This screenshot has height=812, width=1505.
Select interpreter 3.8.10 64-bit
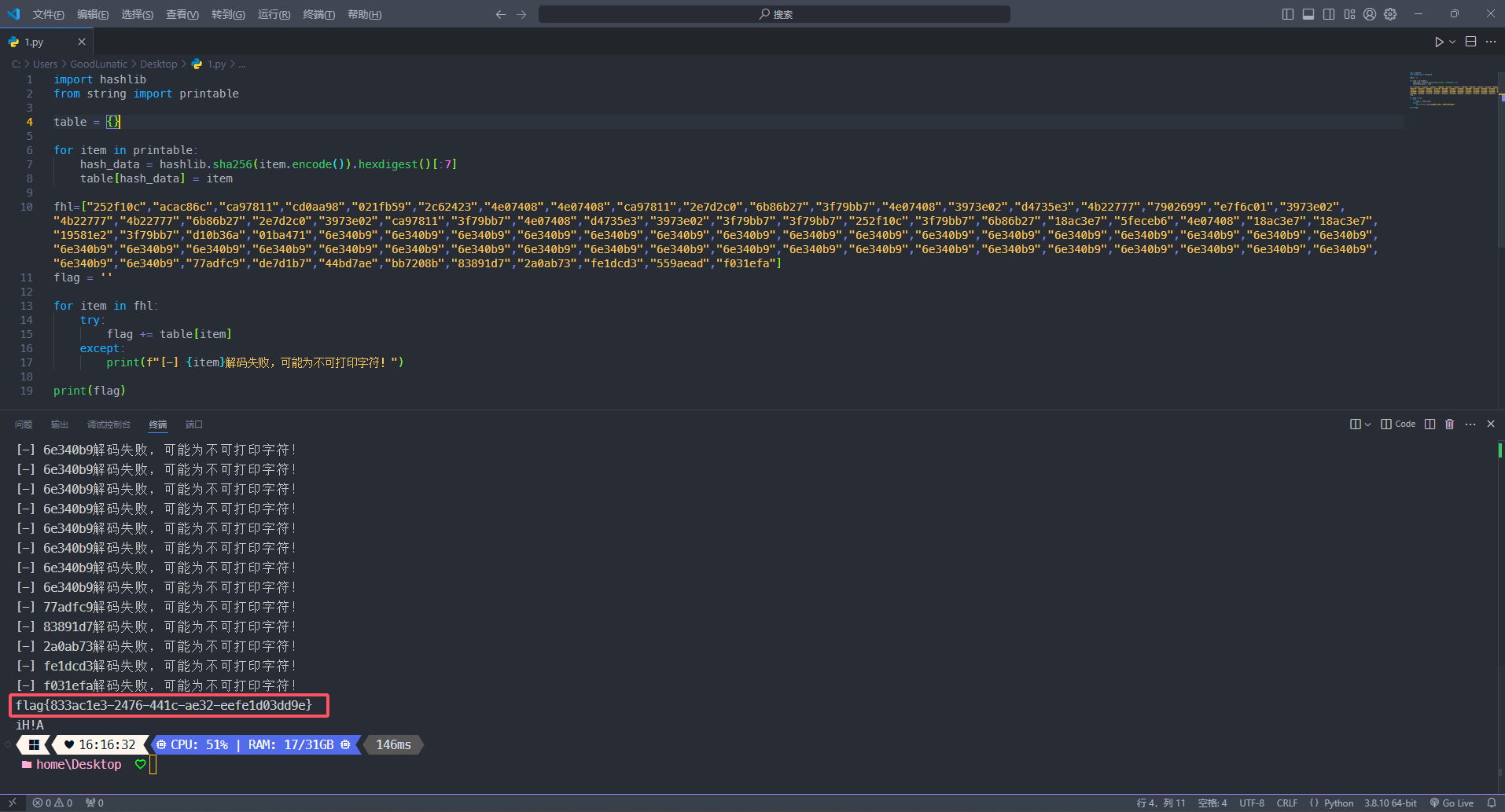[x=1390, y=803]
